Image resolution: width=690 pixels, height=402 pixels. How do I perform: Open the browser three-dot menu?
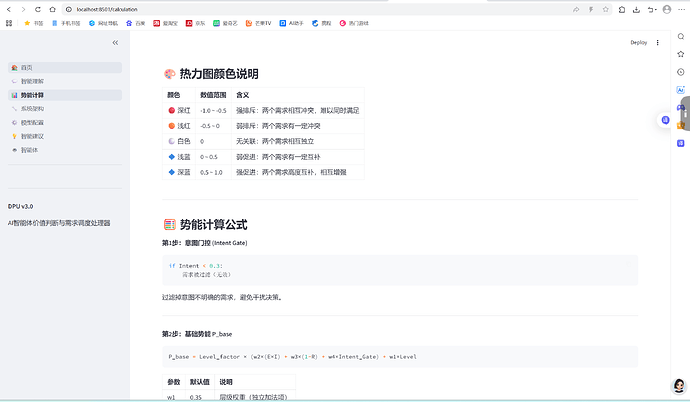(681, 9)
